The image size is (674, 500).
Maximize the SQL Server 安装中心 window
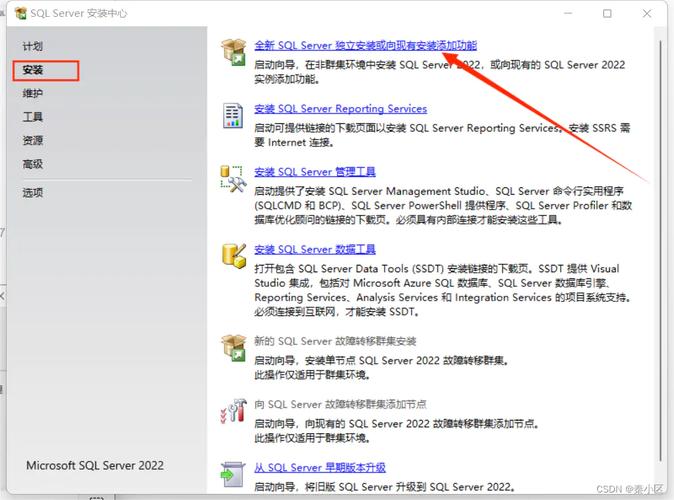click(x=607, y=13)
